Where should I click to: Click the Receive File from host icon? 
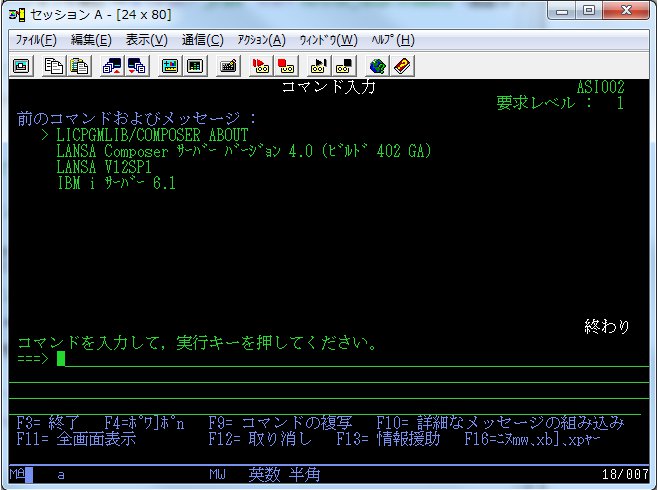coord(136,66)
